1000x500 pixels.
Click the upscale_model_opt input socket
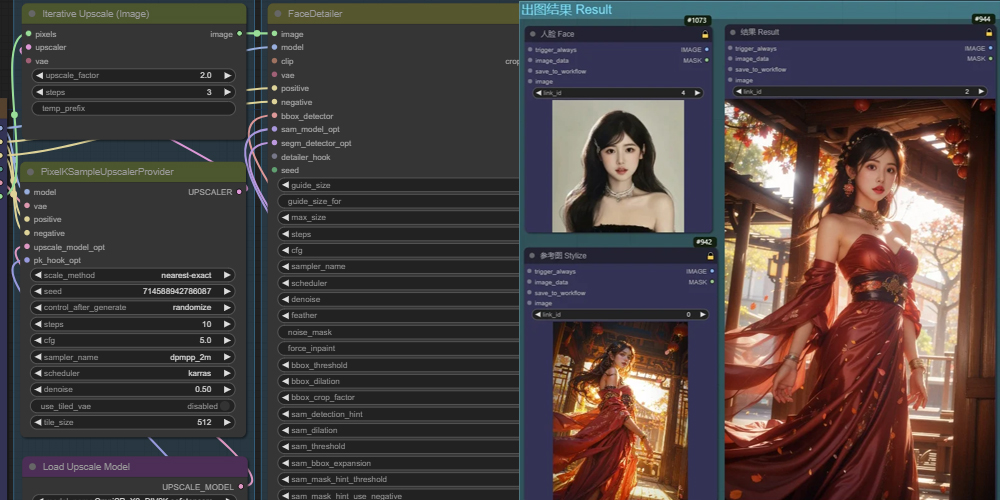coord(27,247)
